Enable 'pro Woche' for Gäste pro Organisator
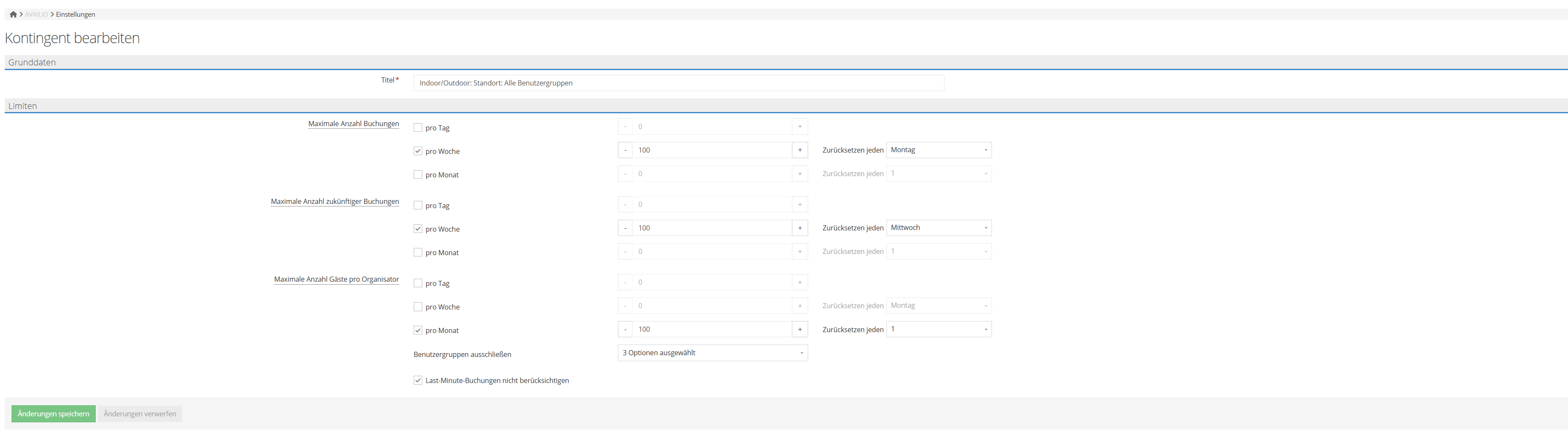 coord(418,307)
